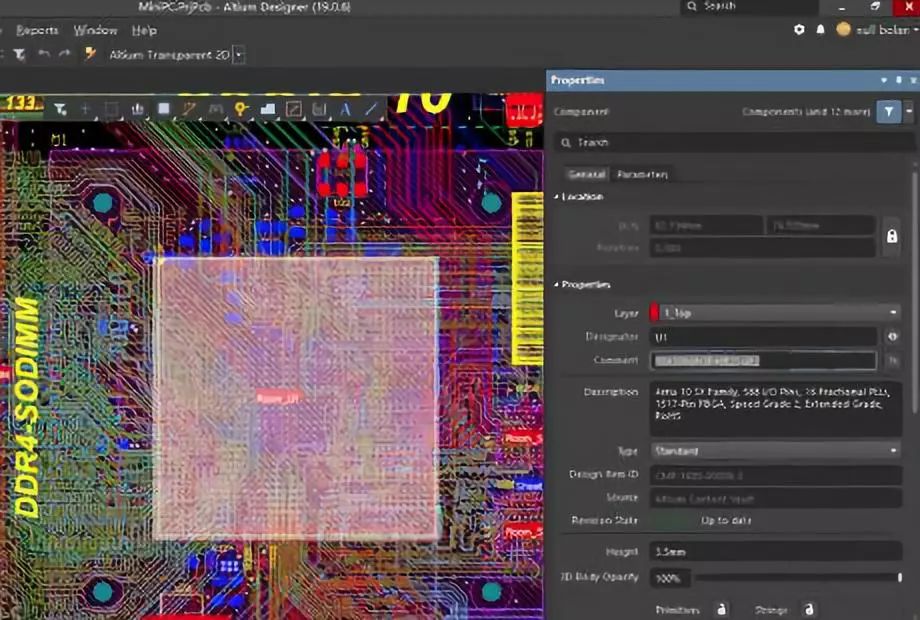Click the selection filter funnel in the PCB toolbar
This screenshot has height=620, width=920.
pyautogui.click(x=60, y=109)
